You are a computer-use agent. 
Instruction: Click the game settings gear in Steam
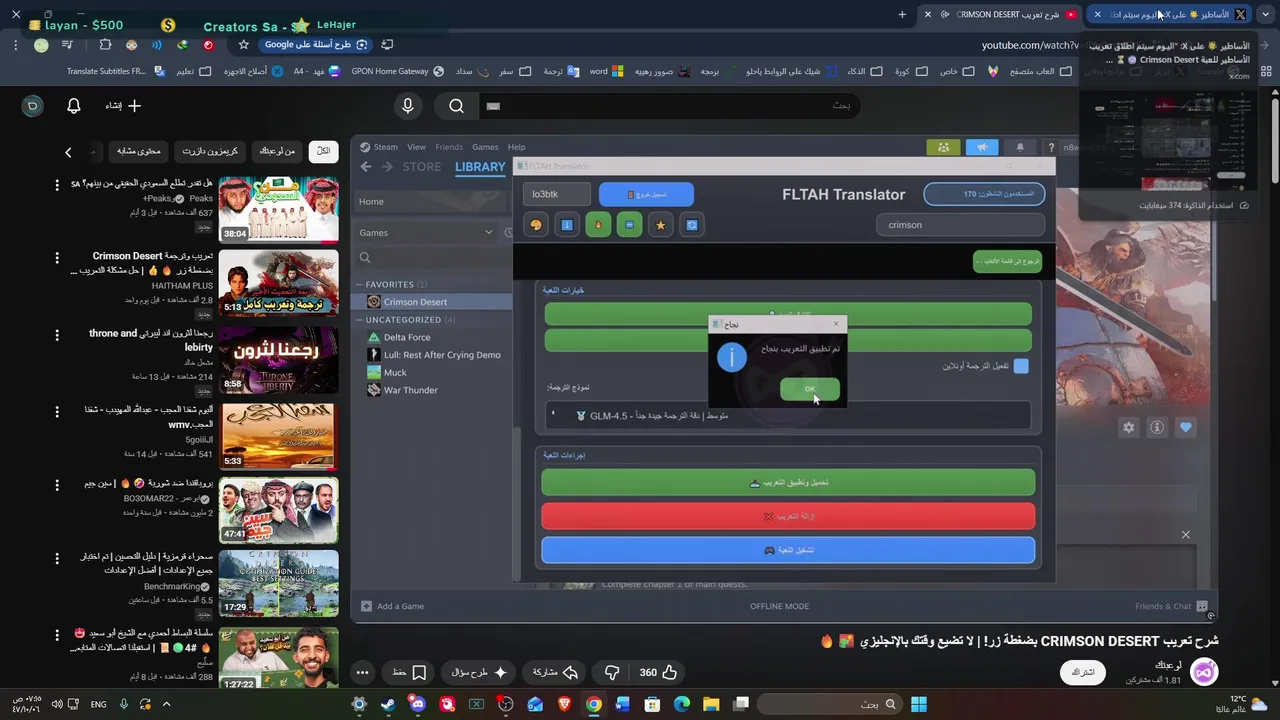click(x=1129, y=427)
